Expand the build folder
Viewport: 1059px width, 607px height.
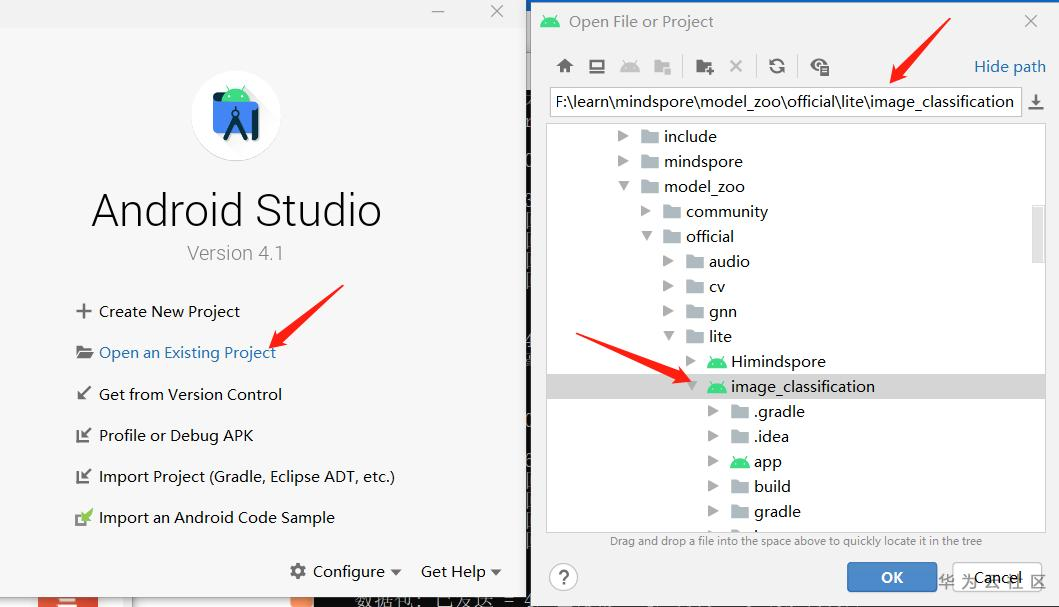(x=713, y=486)
